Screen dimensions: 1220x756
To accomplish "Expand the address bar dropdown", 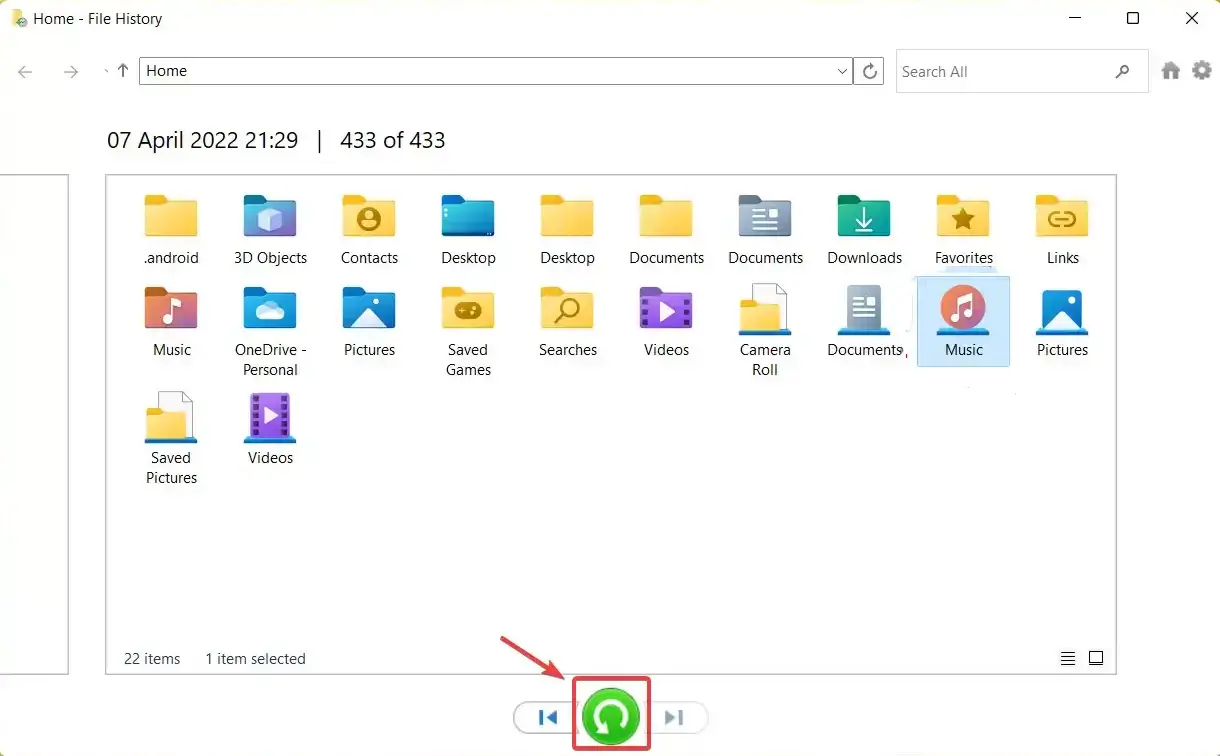I will pos(842,71).
